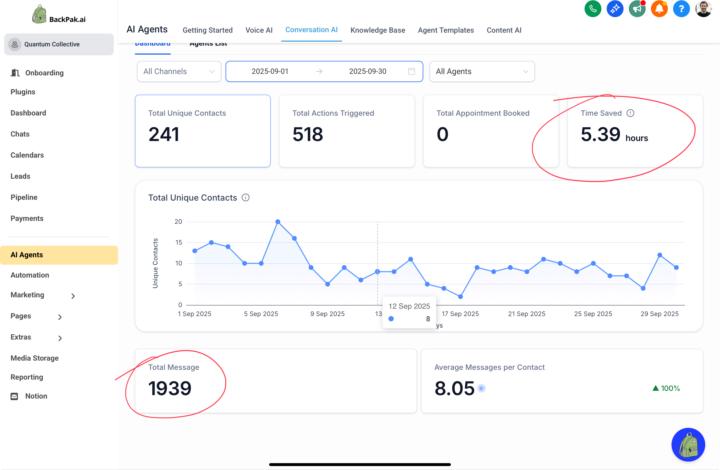Screen dimensions: 720x470
Task: Go to the Knowledge Base tab
Action: 377,30
